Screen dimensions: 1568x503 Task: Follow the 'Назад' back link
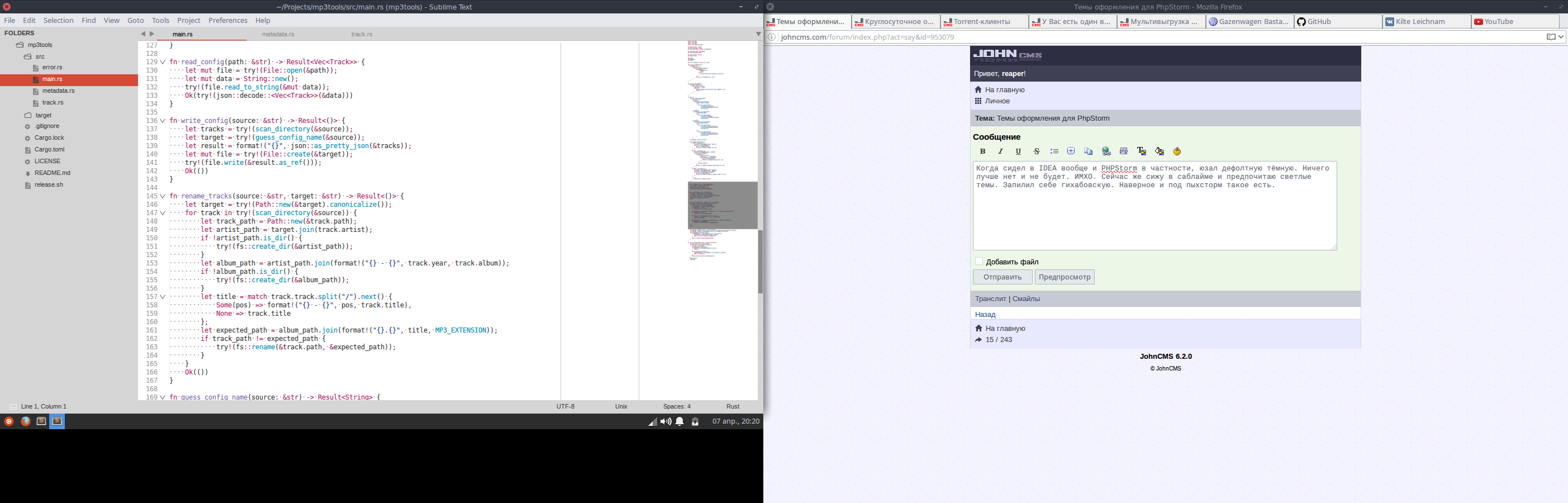coord(985,314)
